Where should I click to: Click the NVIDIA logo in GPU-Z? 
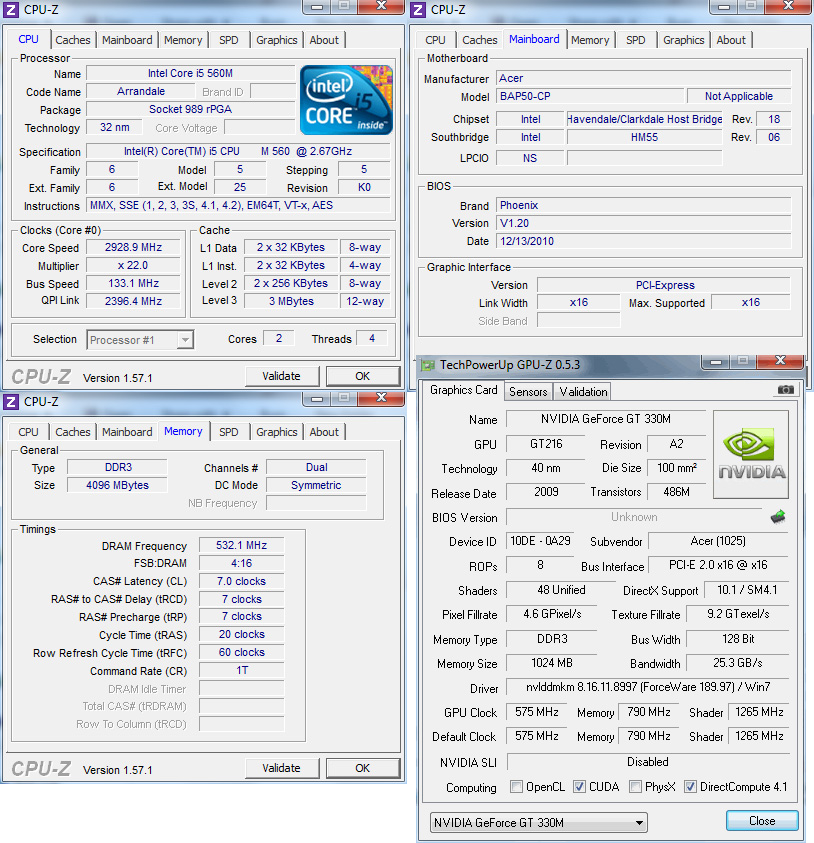tap(751, 454)
